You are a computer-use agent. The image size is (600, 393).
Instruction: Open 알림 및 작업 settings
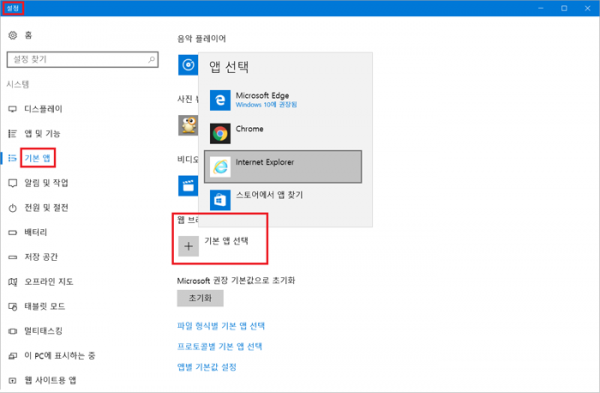pyautogui.click(x=46, y=183)
